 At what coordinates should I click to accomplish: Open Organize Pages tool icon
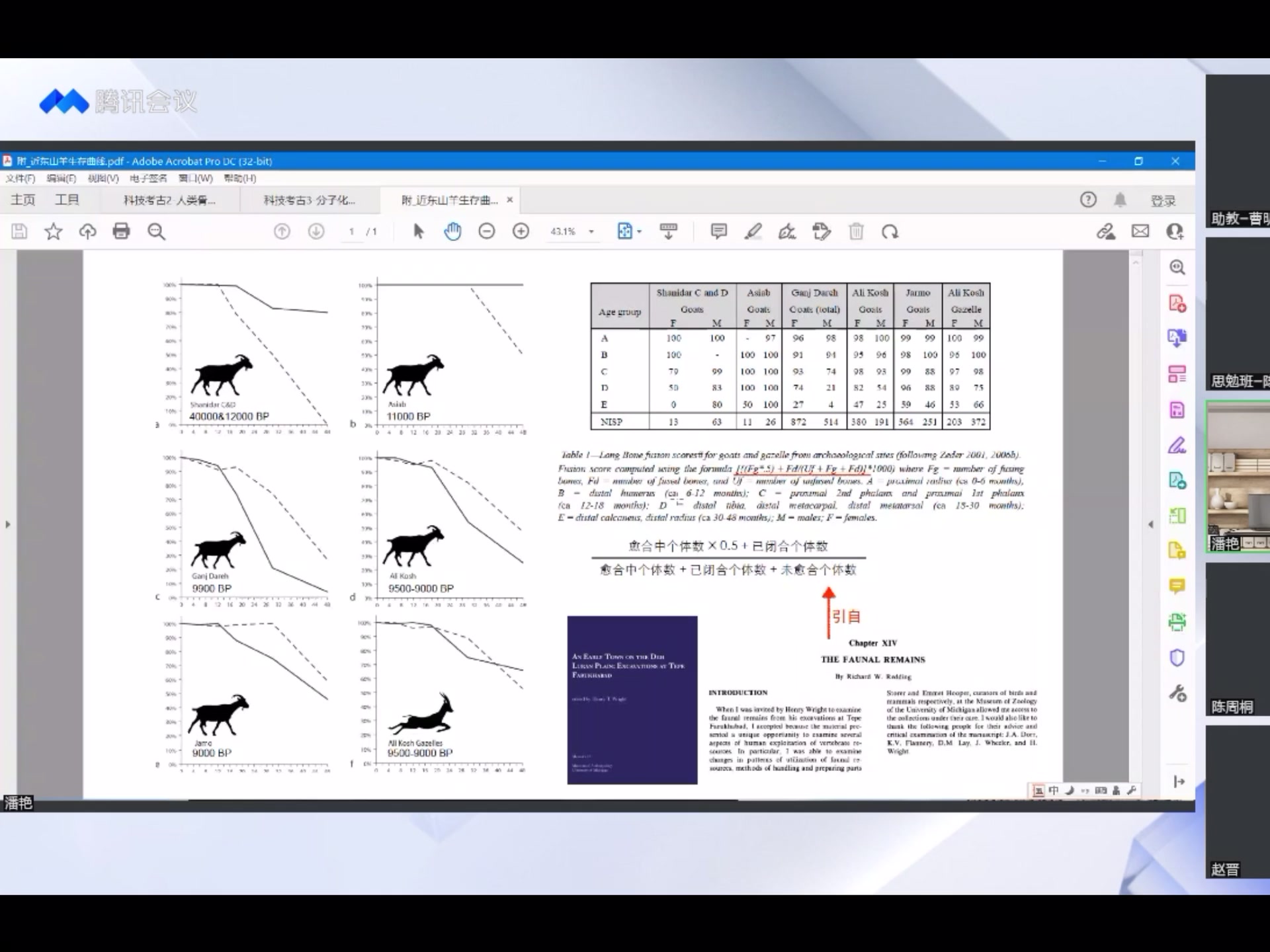[x=1177, y=374]
